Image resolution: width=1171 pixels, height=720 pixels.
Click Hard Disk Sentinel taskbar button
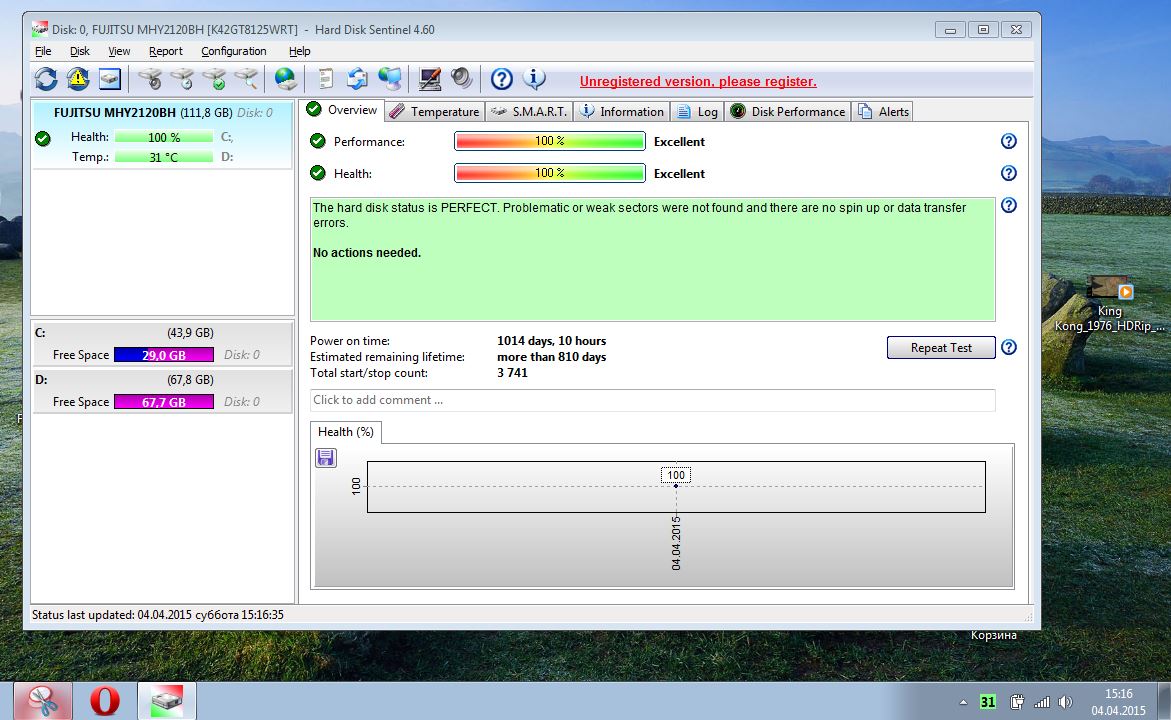pos(167,701)
